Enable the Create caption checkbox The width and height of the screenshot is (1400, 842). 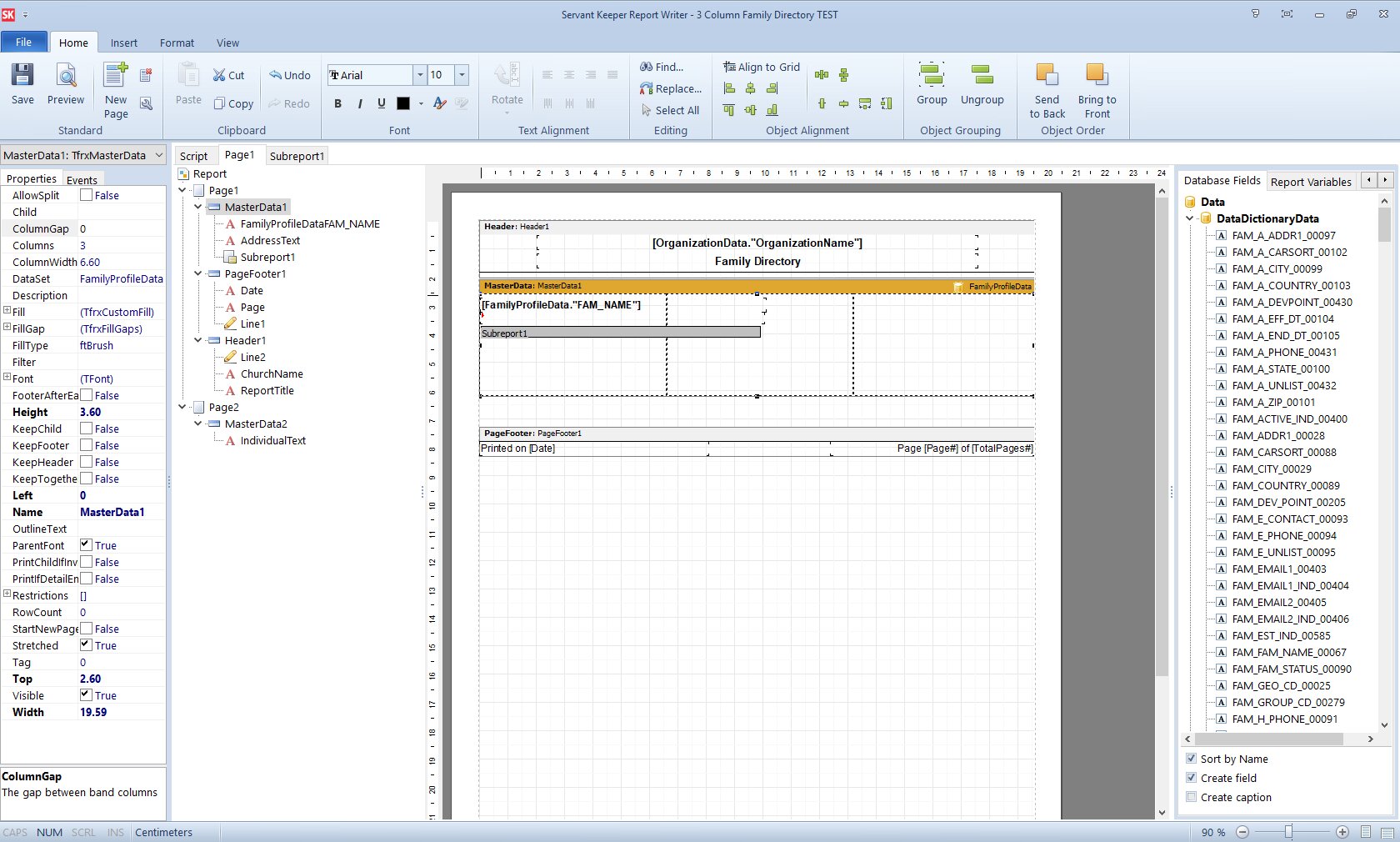click(1191, 797)
